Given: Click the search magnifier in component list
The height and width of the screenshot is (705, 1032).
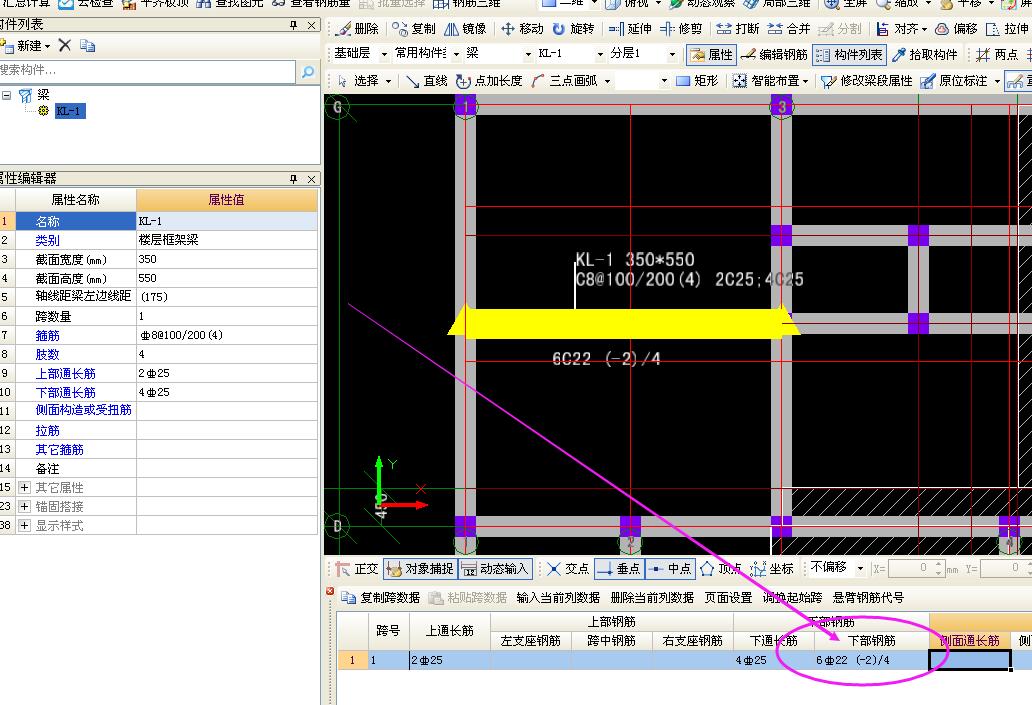Looking at the screenshot, I should pos(307,72).
